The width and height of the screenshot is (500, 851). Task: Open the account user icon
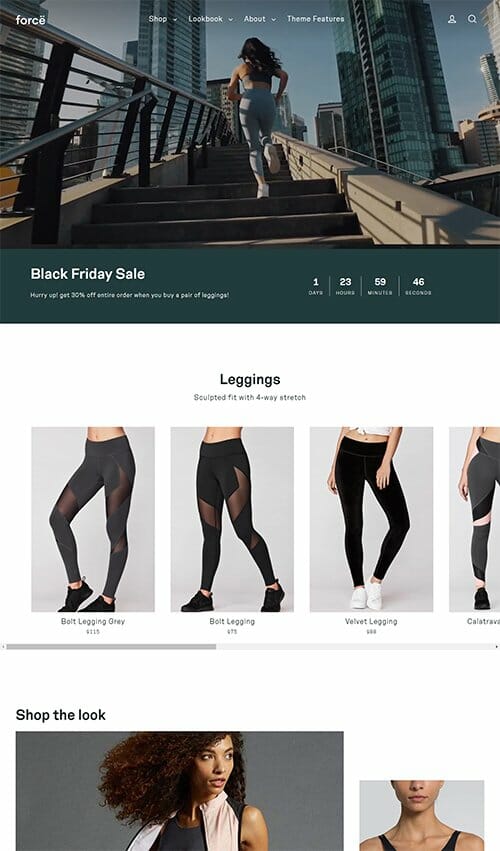coord(452,19)
